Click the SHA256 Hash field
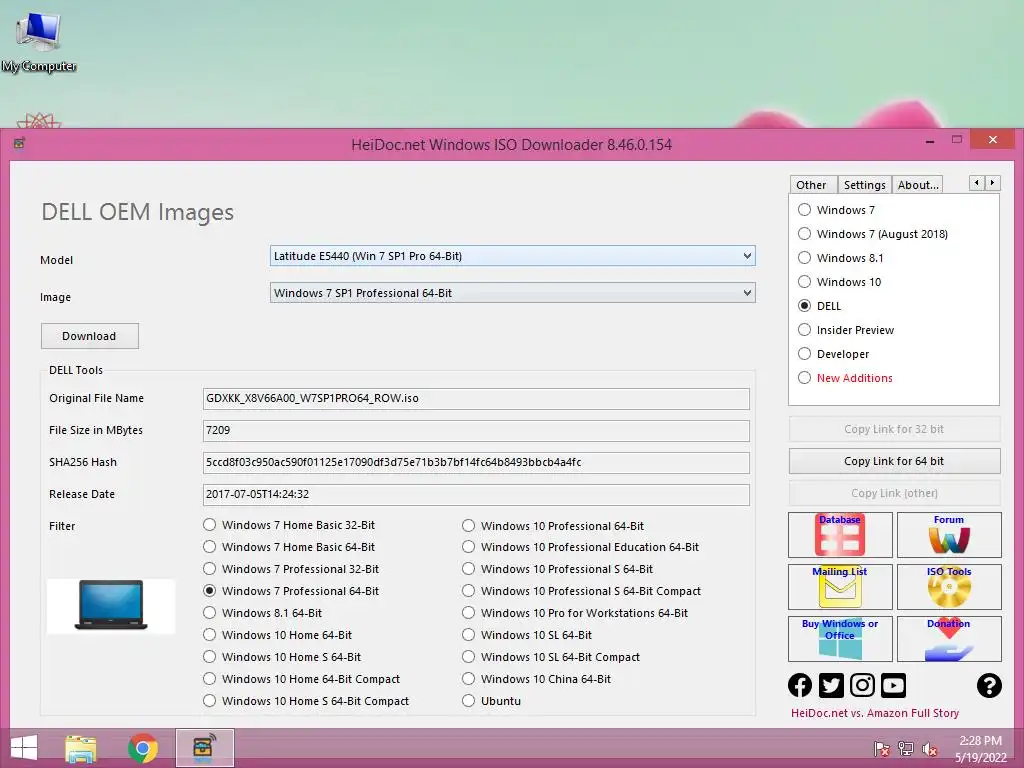The width and height of the screenshot is (1024, 768). tap(476, 462)
